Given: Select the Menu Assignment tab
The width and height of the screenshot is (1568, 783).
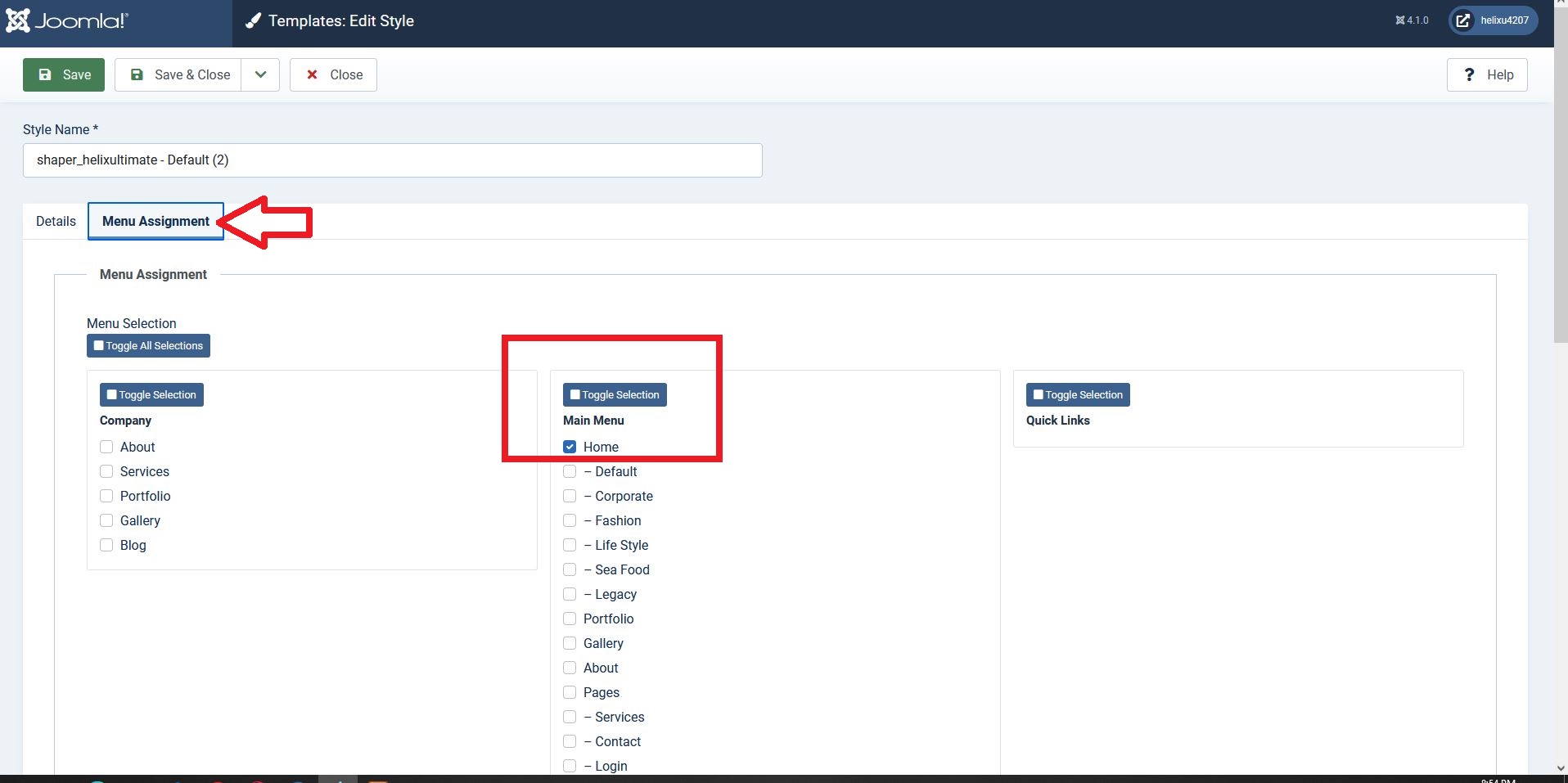Looking at the screenshot, I should point(155,221).
